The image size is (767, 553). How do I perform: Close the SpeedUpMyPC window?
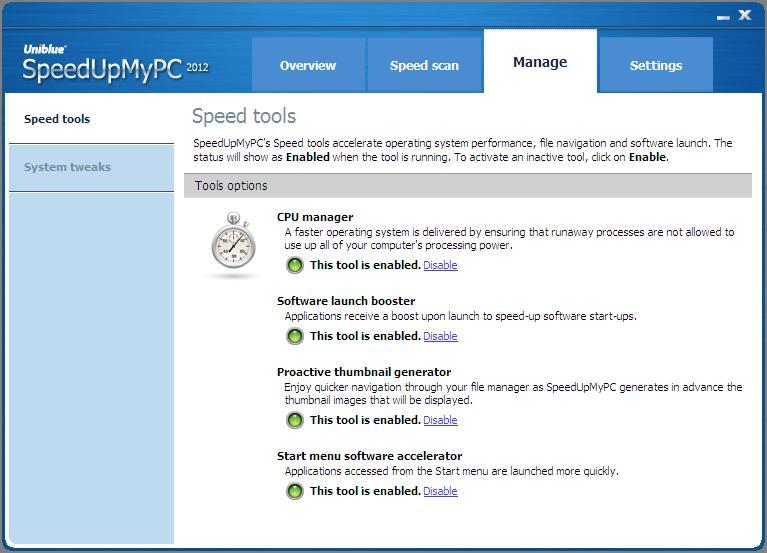(x=745, y=15)
